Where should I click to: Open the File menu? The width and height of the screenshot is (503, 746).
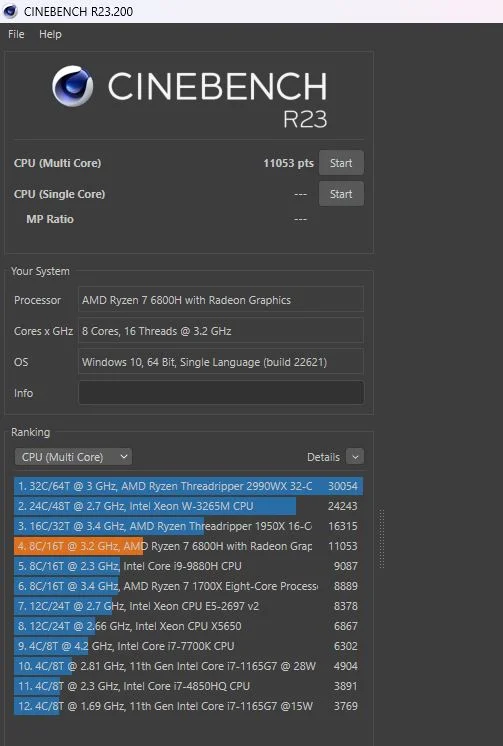click(16, 34)
